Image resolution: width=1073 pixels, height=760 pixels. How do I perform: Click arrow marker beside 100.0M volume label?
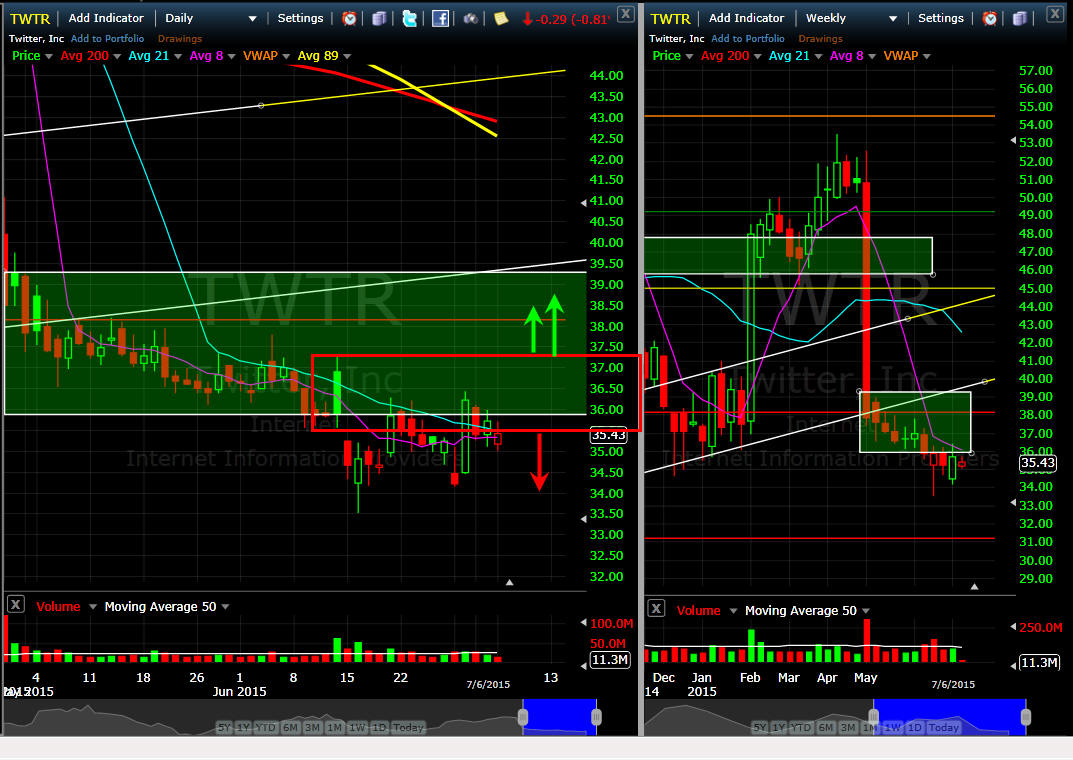583,623
